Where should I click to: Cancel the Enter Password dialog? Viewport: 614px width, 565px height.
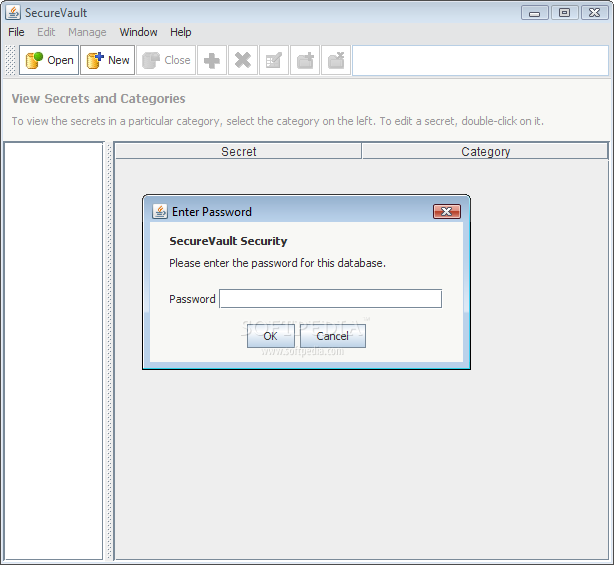pos(333,336)
